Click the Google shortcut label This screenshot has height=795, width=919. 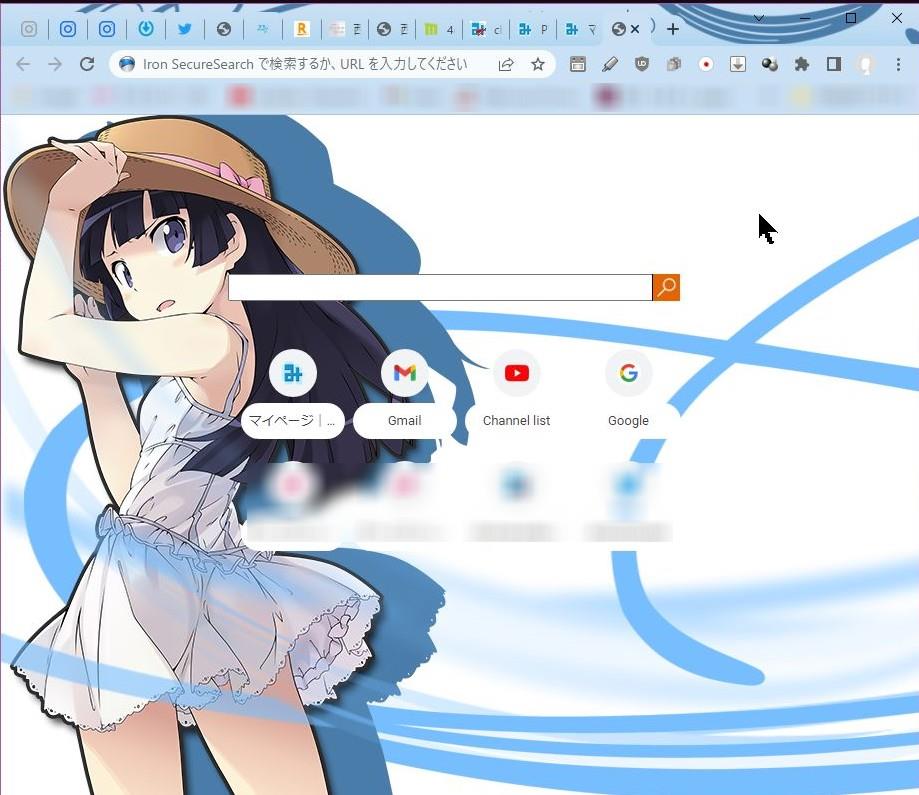[x=628, y=420]
